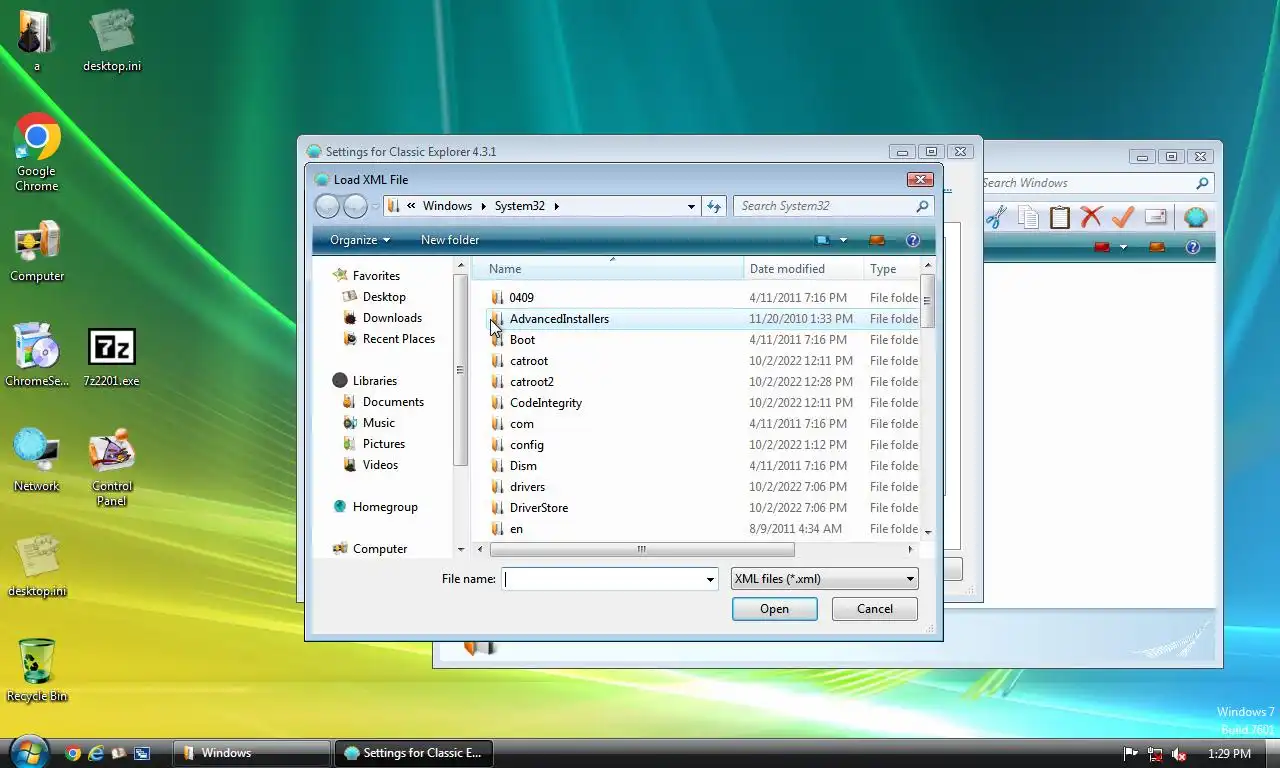
Task: Sort by the Type column header
Action: tap(892, 269)
